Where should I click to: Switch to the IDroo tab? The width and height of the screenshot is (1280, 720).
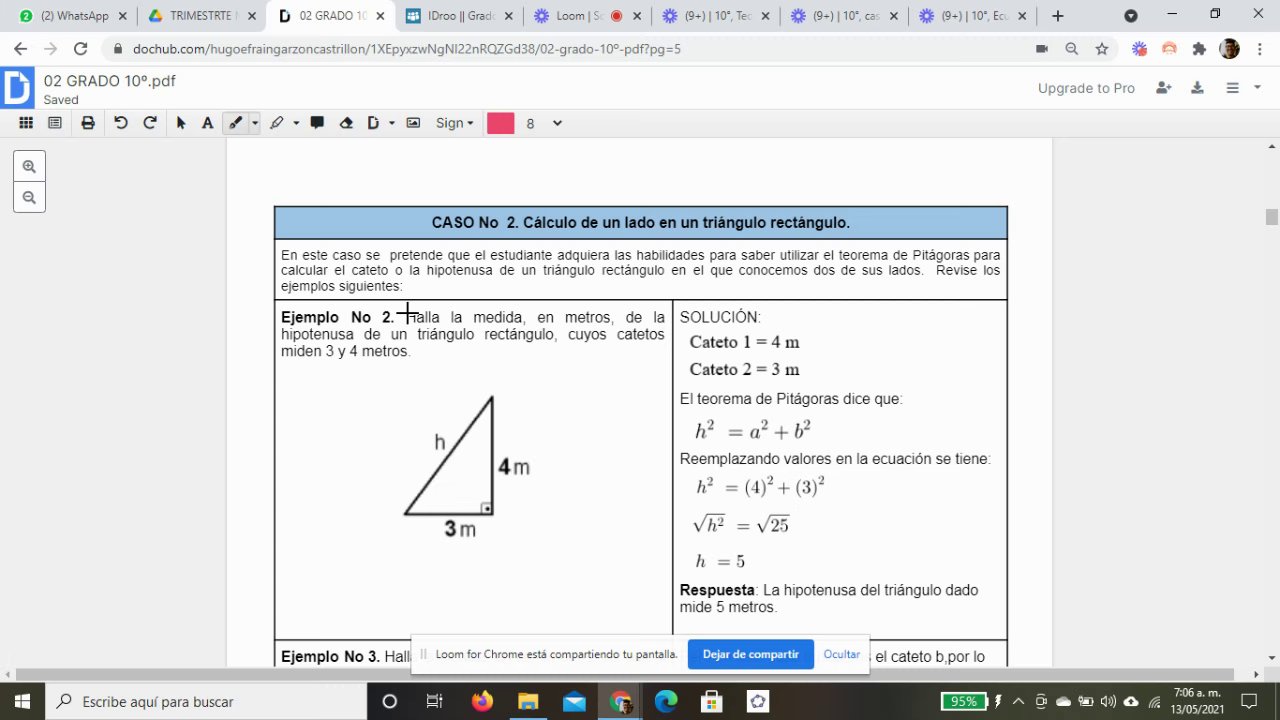[458, 16]
